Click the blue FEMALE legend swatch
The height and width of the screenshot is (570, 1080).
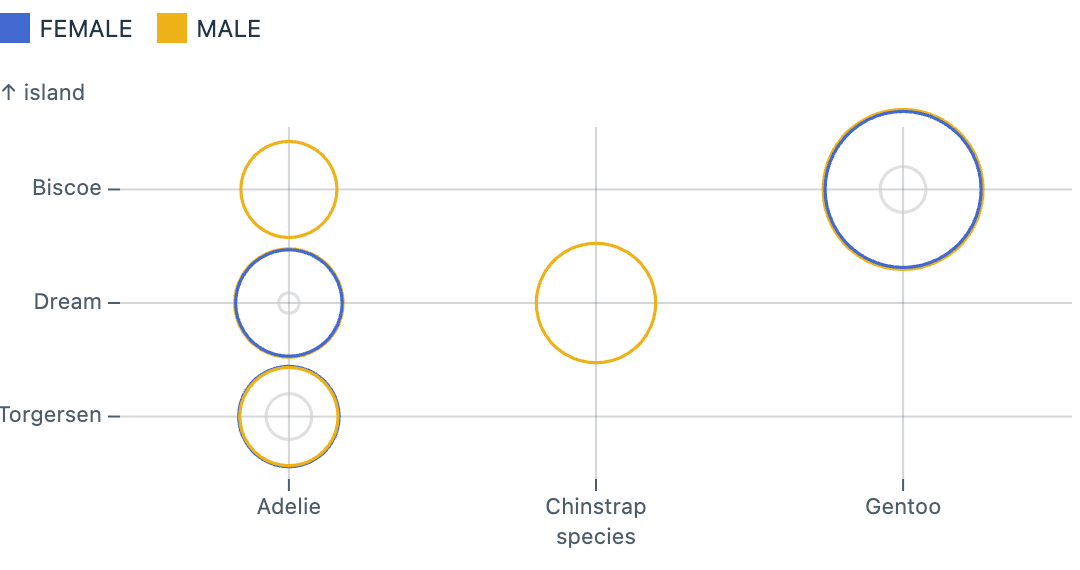pos(14,29)
